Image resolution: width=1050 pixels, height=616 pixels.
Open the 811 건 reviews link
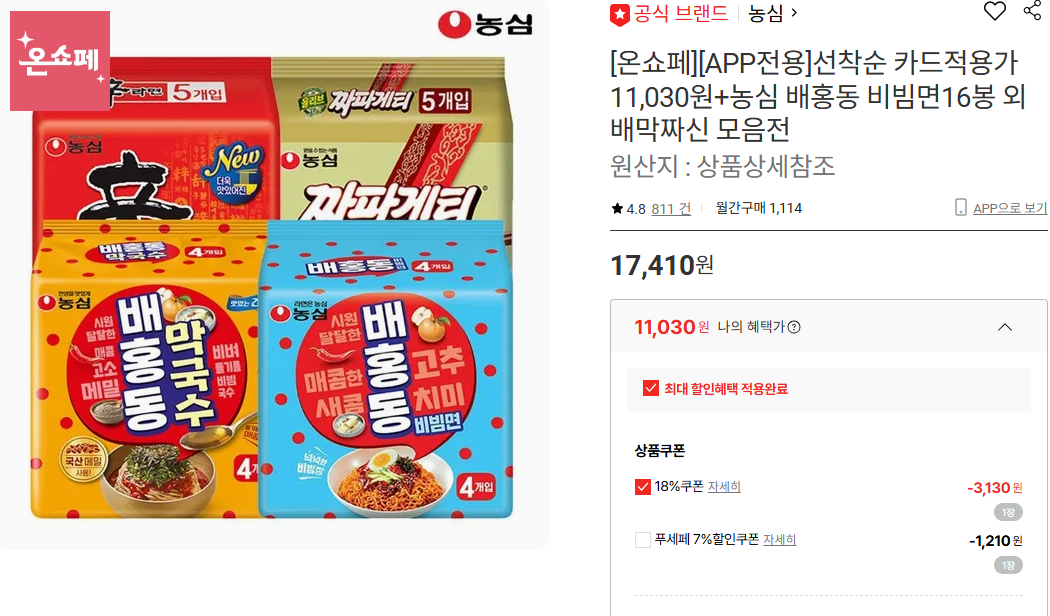coord(671,209)
